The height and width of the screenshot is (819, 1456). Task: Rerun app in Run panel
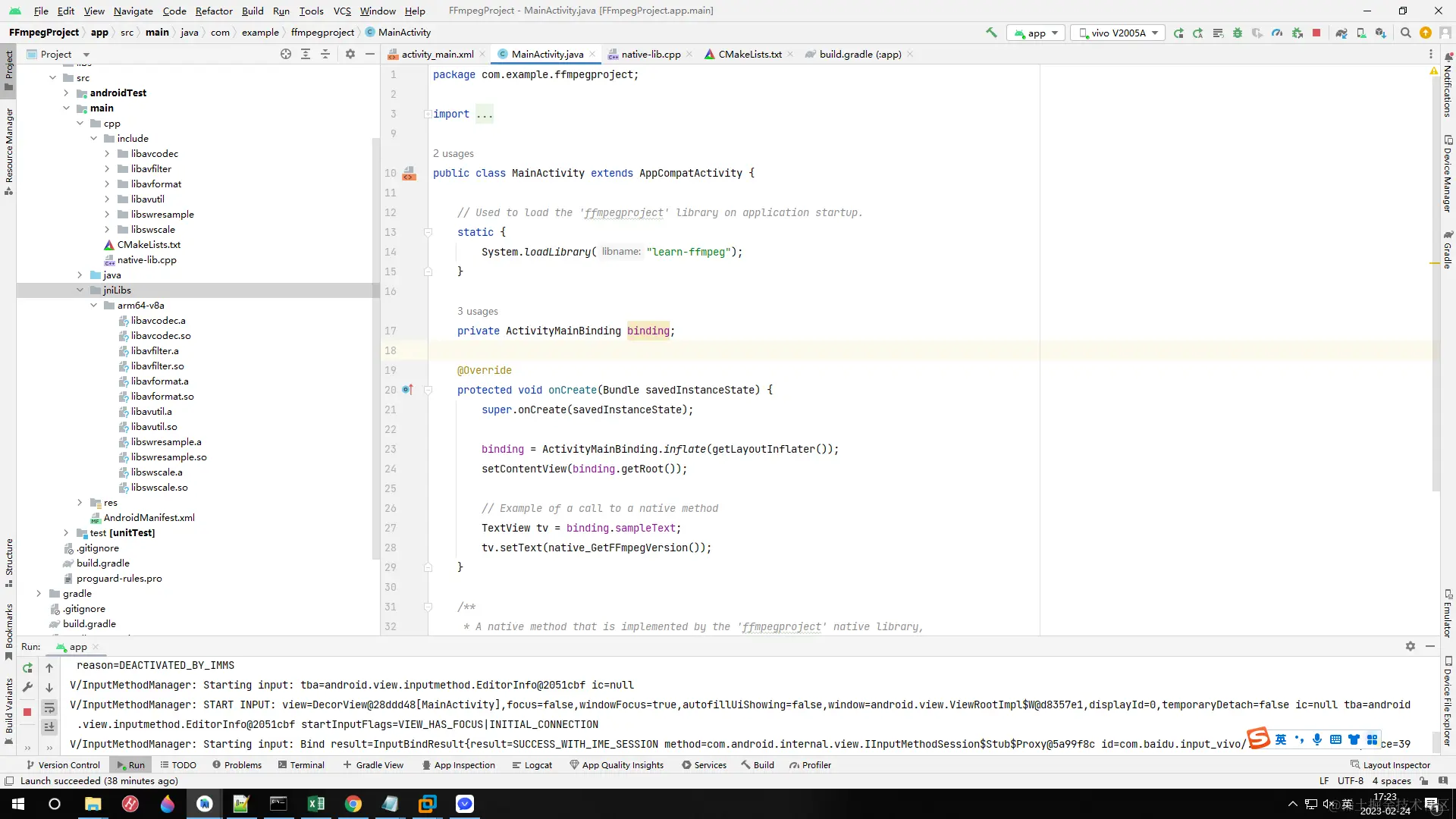pos(27,668)
